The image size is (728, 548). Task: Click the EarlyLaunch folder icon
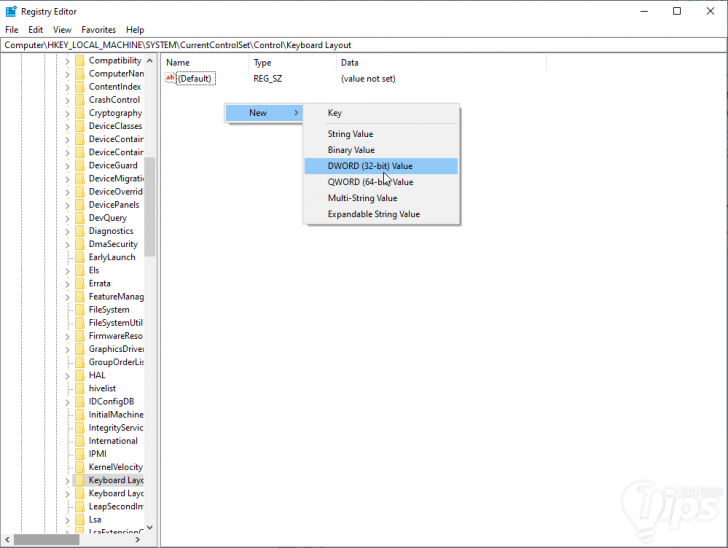point(80,257)
